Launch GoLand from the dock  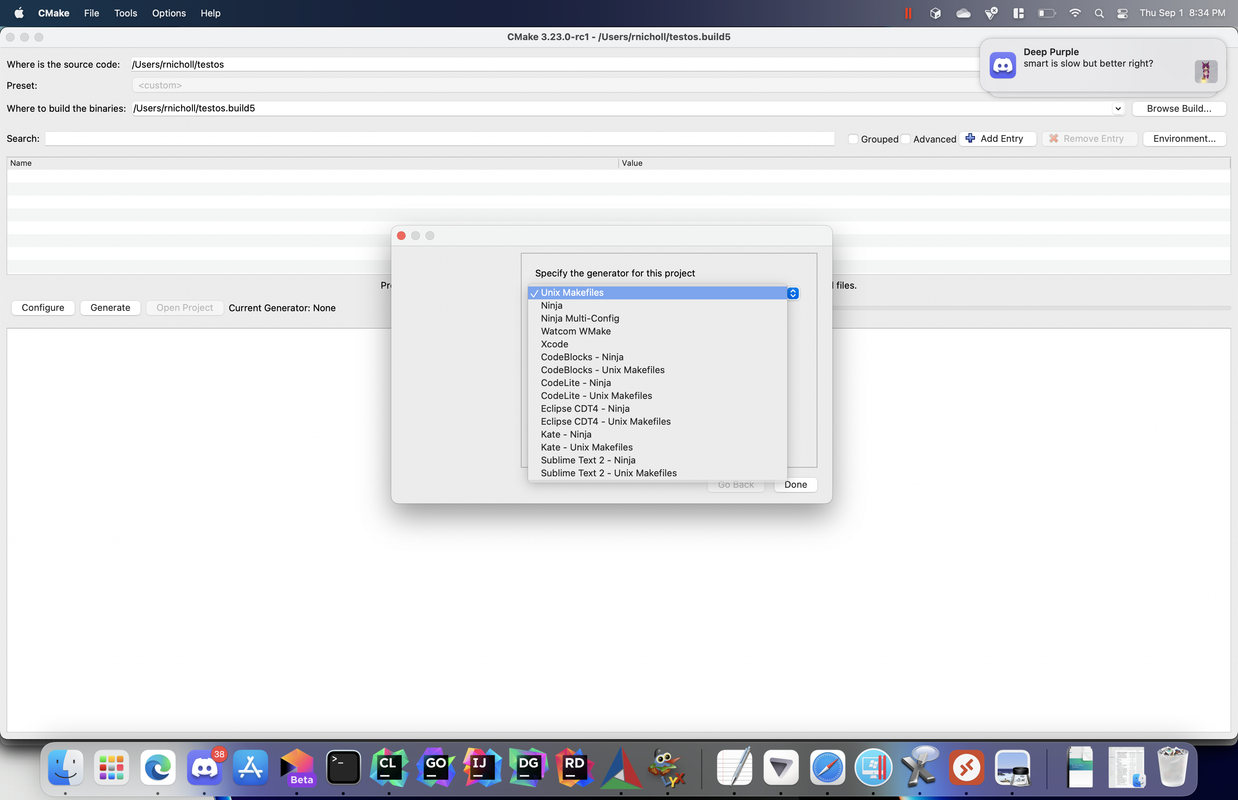[x=435, y=768]
